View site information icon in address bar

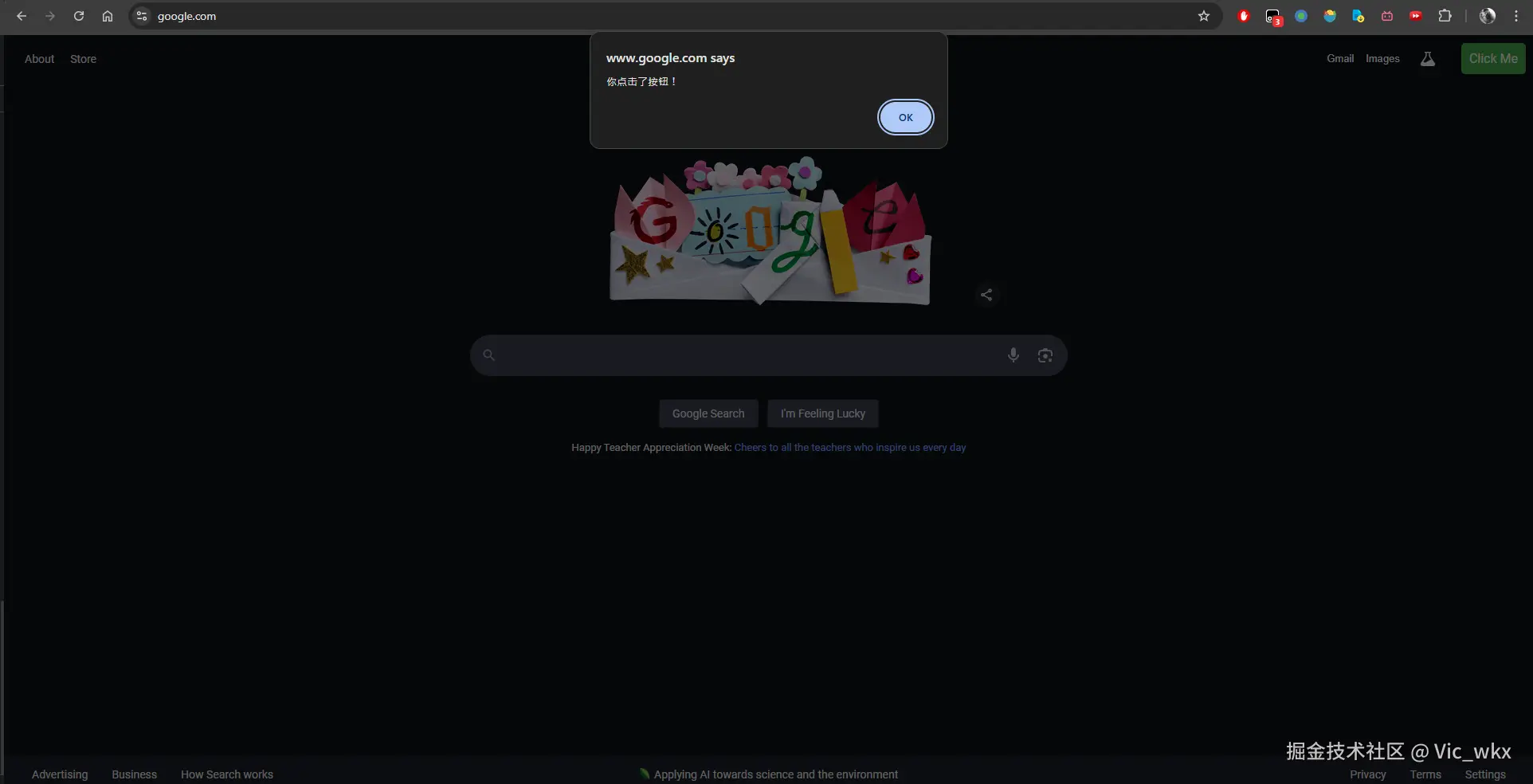tap(142, 16)
